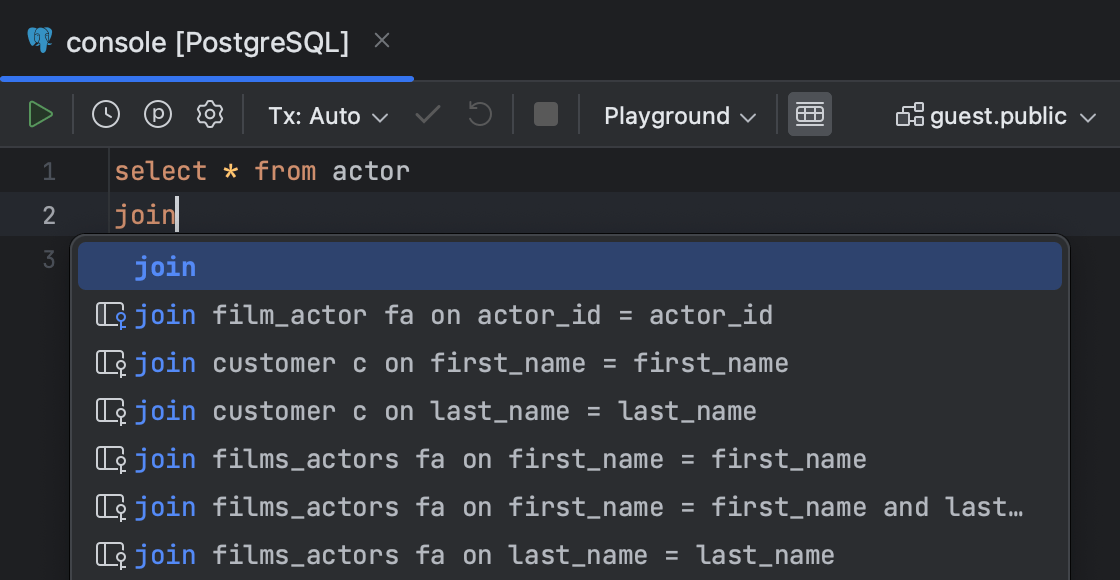This screenshot has height=580, width=1120.
Task: Run the query with the green play icon
Action: (41, 114)
